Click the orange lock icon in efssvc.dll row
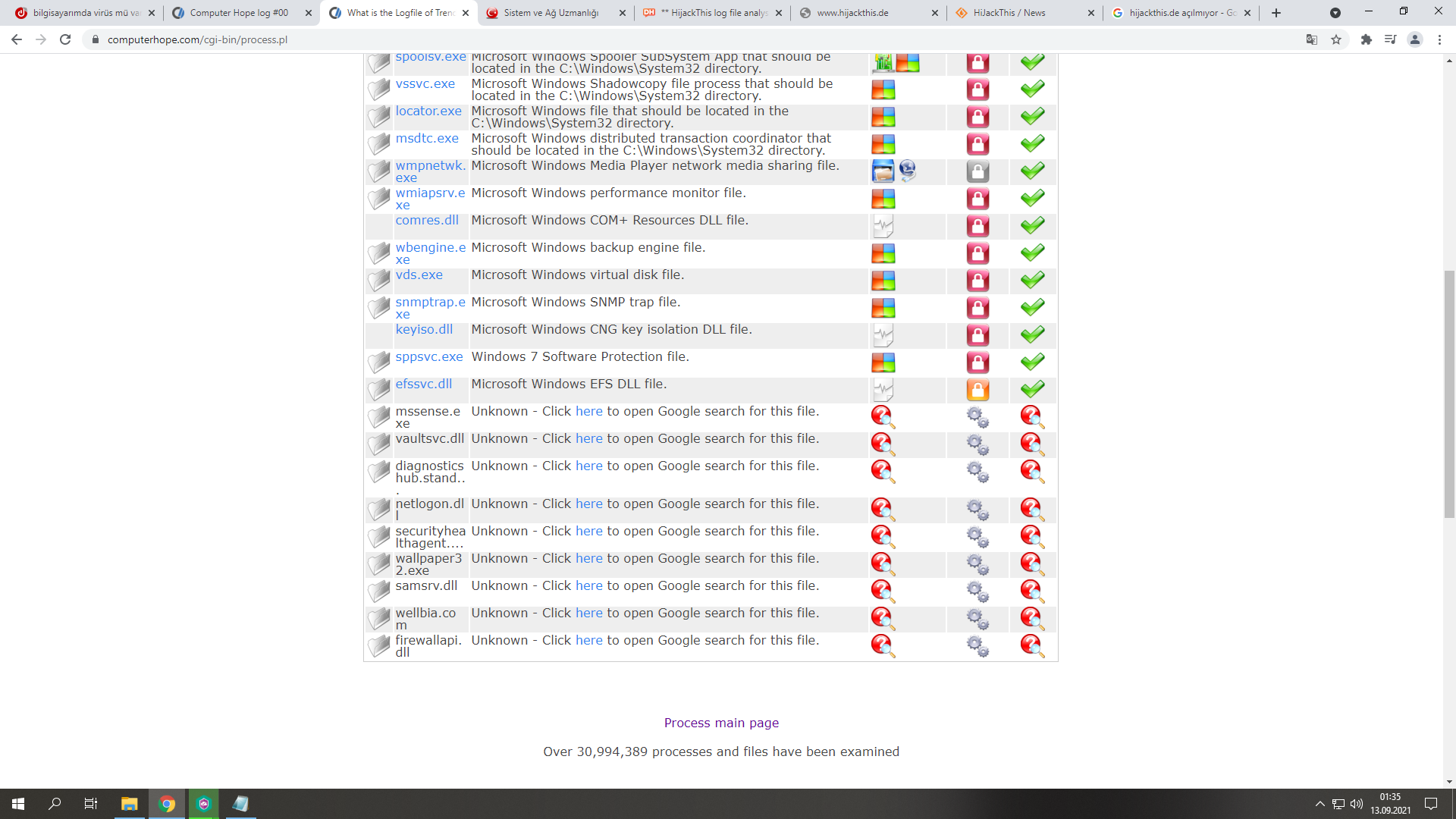1456x819 pixels. [x=977, y=390]
